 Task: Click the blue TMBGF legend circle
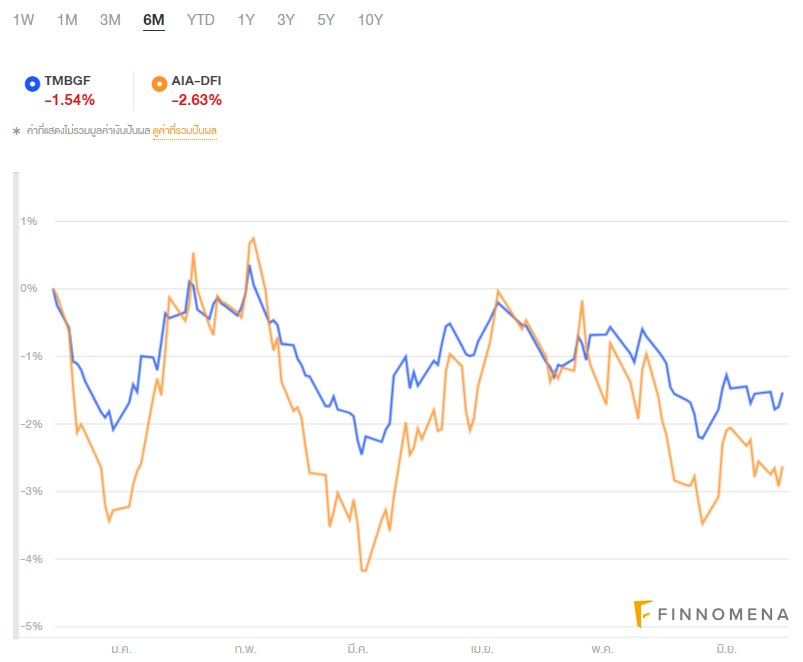[x=33, y=83]
